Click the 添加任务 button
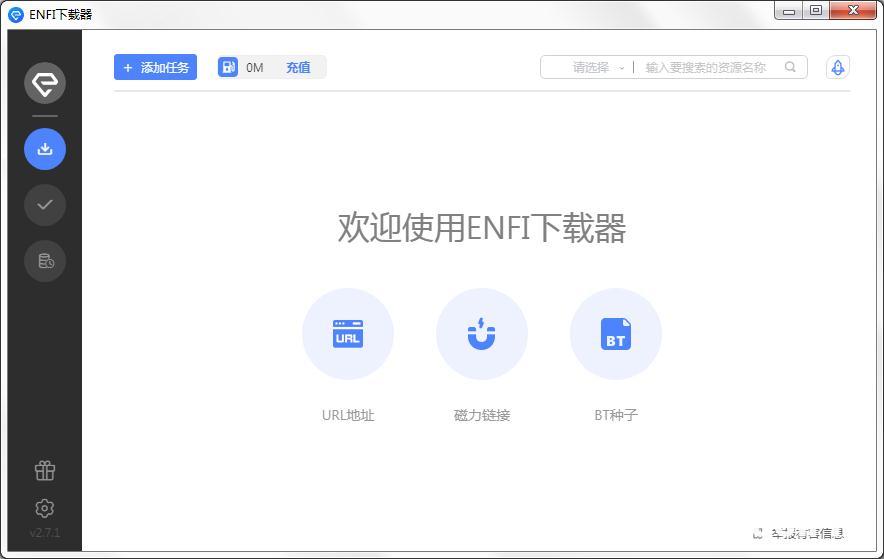The width and height of the screenshot is (884, 559). pos(155,67)
